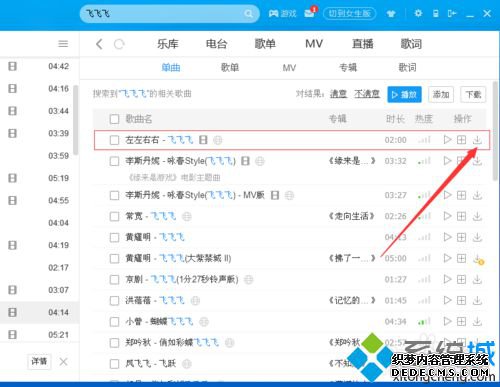Go back with the left arrow
The width and height of the screenshot is (500, 387).
click(99, 44)
